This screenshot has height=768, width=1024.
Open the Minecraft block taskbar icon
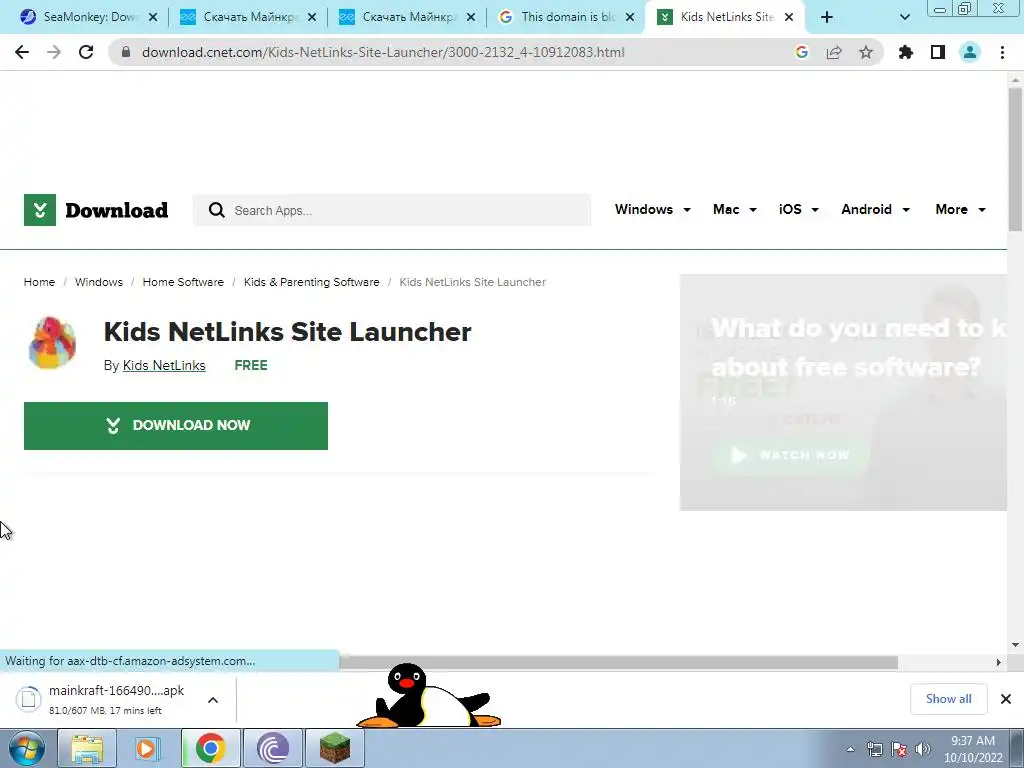coord(335,748)
